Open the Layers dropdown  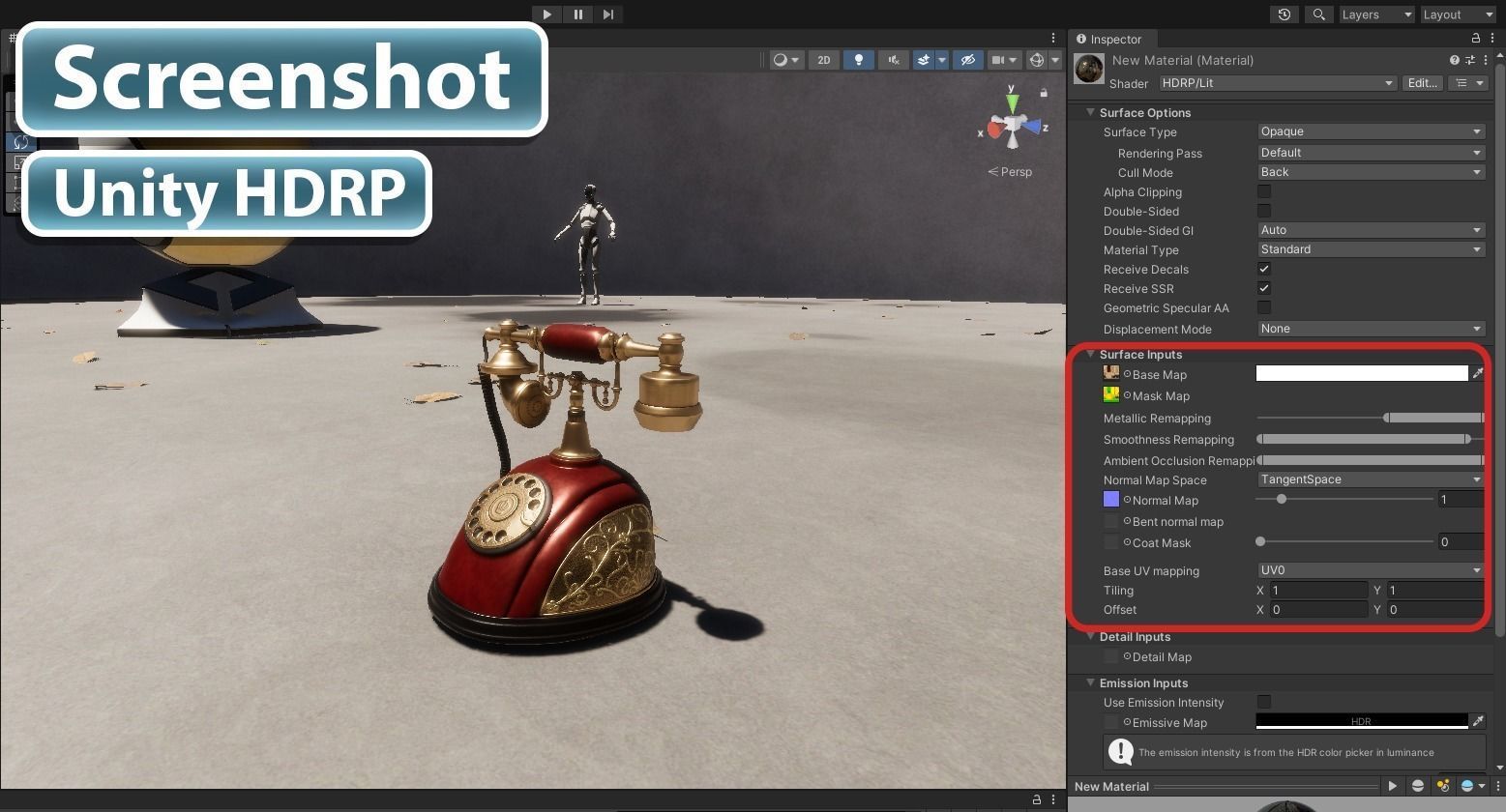click(x=1375, y=14)
